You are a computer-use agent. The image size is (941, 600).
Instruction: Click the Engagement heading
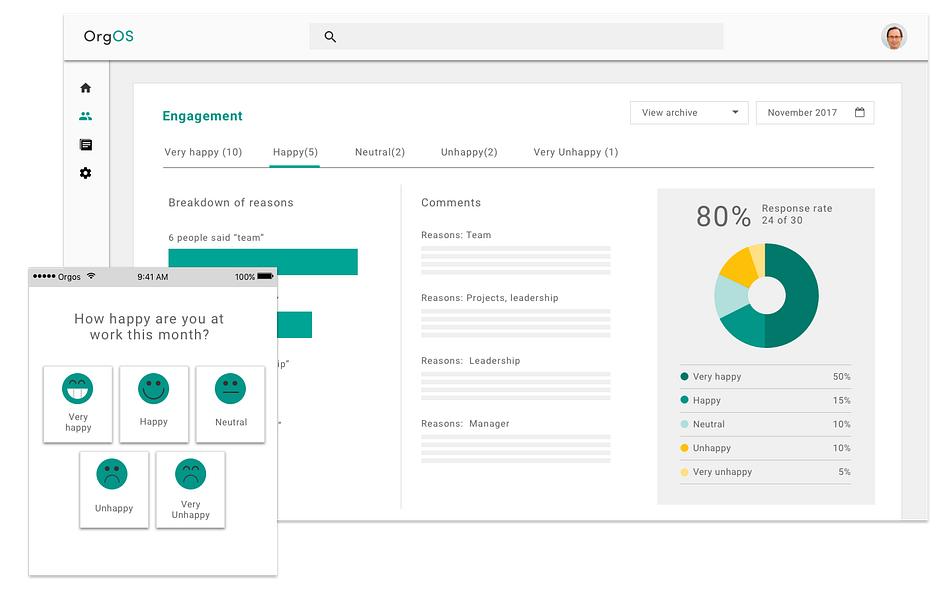click(x=202, y=116)
